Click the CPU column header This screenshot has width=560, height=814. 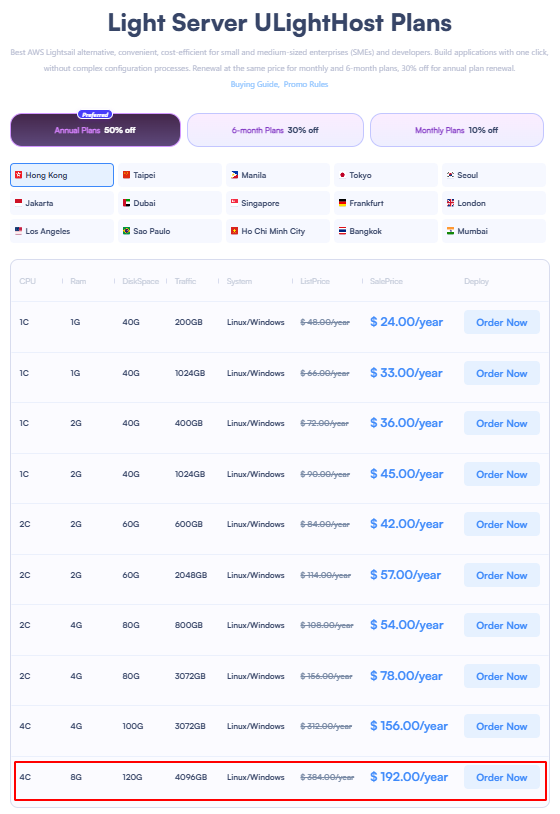point(28,281)
